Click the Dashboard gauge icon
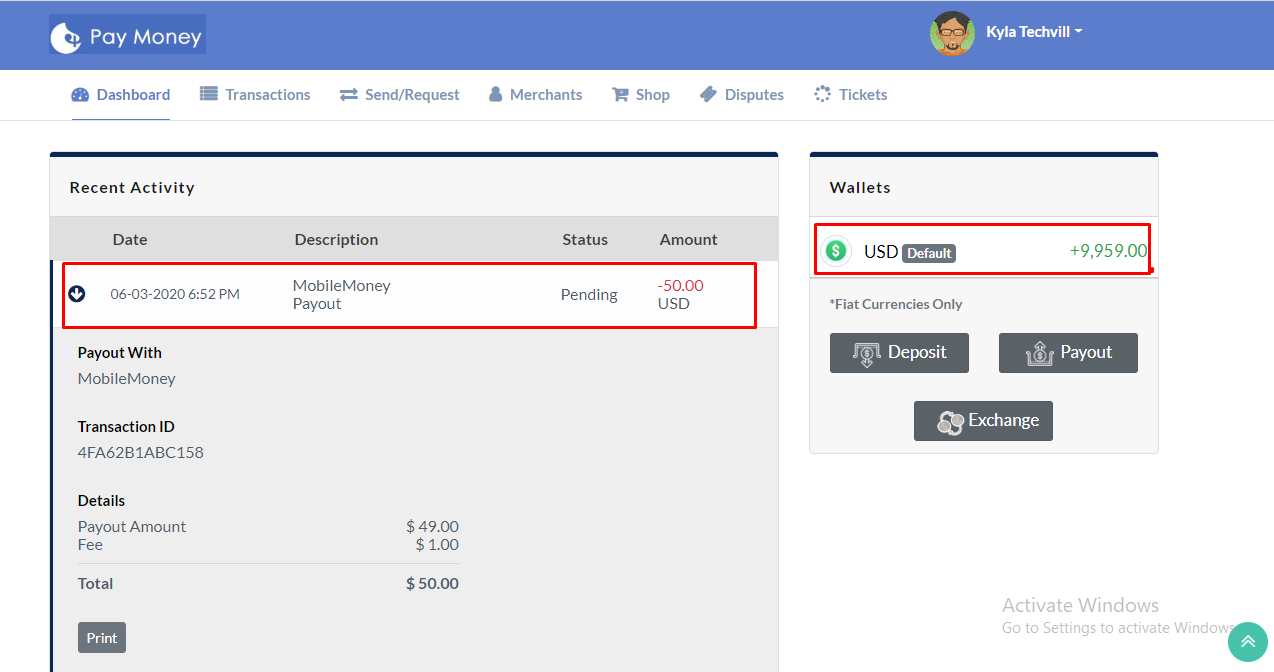Viewport: 1274px width, 672px height. click(80, 95)
